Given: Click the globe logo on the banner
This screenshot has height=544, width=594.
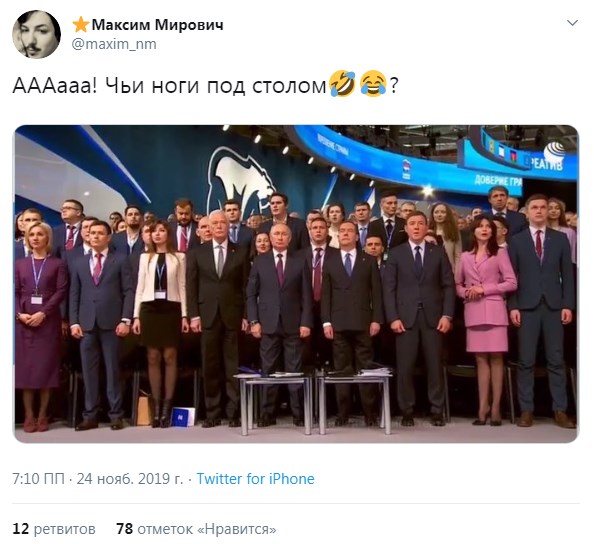Looking at the screenshot, I should 553,152.
